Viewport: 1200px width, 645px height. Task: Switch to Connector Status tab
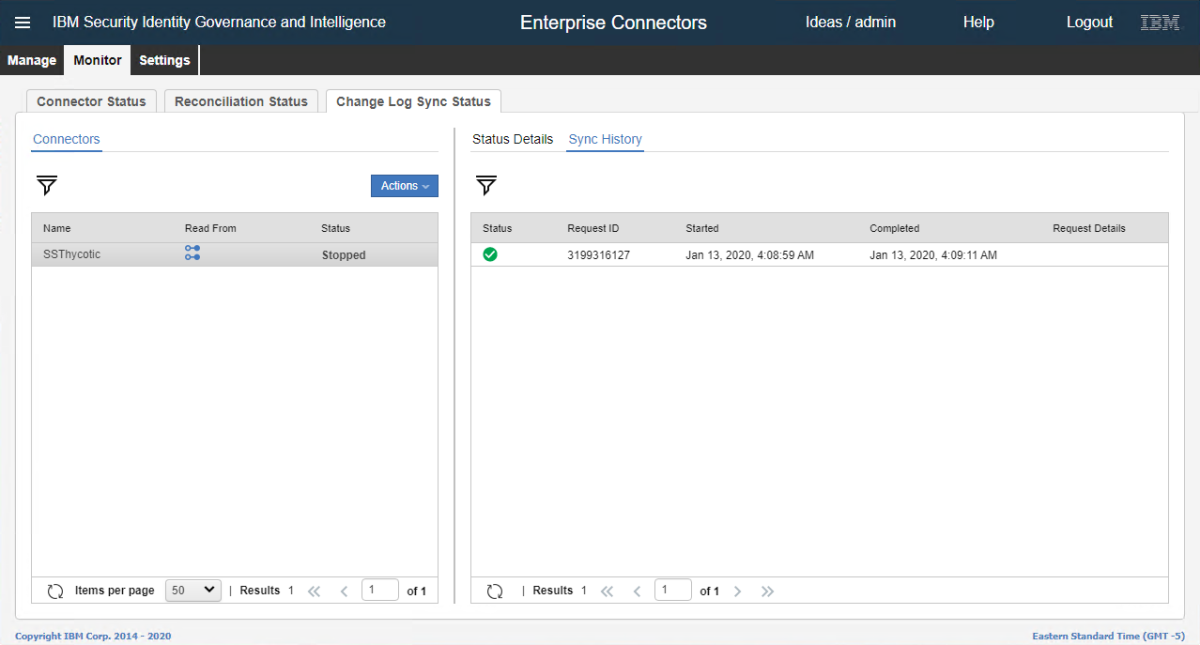pos(91,101)
